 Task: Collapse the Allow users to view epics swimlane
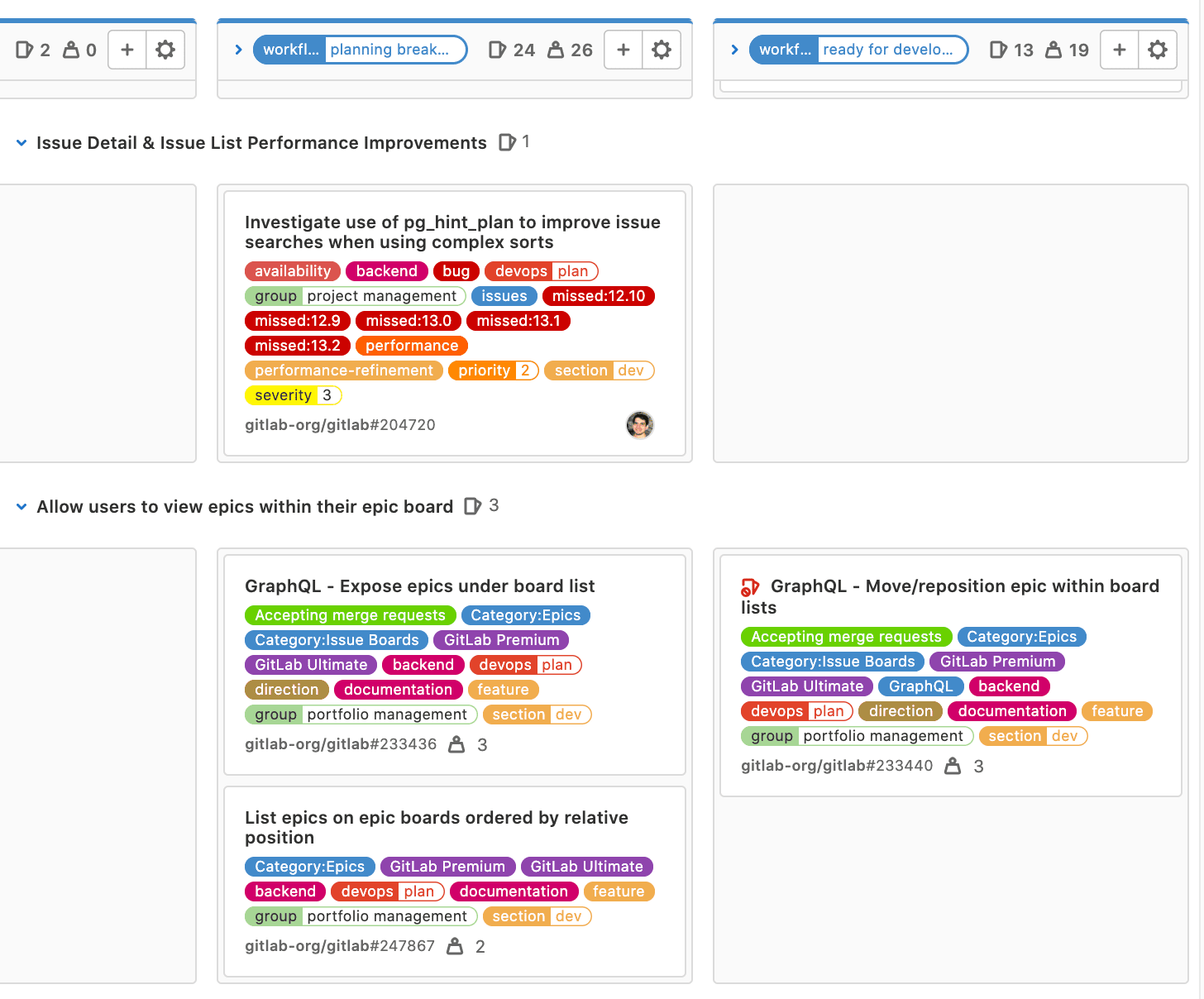coord(20,506)
